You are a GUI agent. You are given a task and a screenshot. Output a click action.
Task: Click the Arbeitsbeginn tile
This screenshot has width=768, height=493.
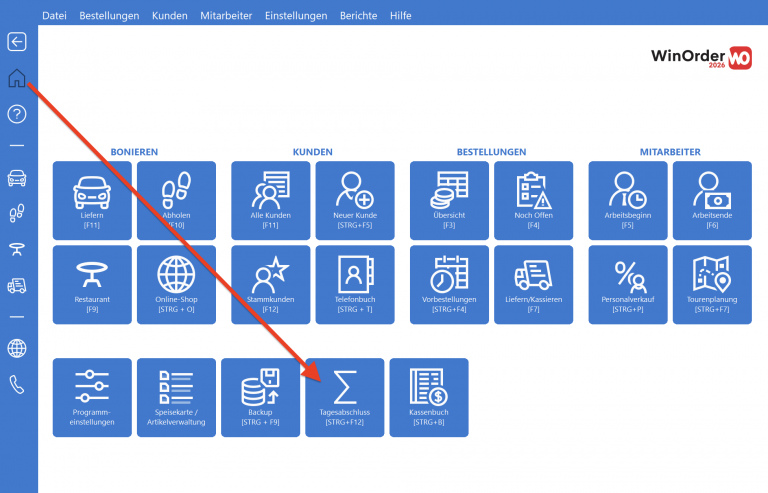click(628, 200)
